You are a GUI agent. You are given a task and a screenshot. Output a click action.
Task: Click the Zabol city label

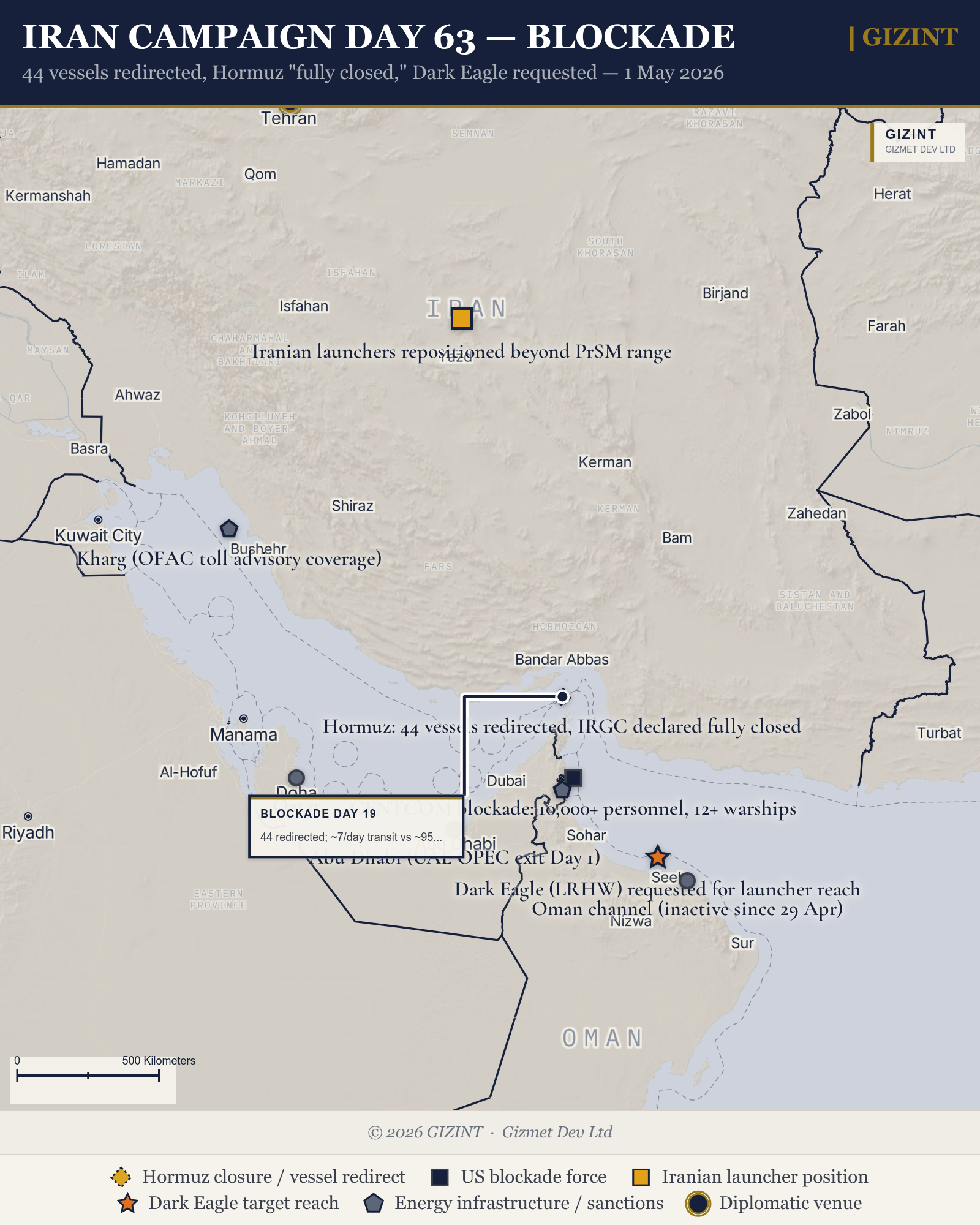click(x=852, y=414)
